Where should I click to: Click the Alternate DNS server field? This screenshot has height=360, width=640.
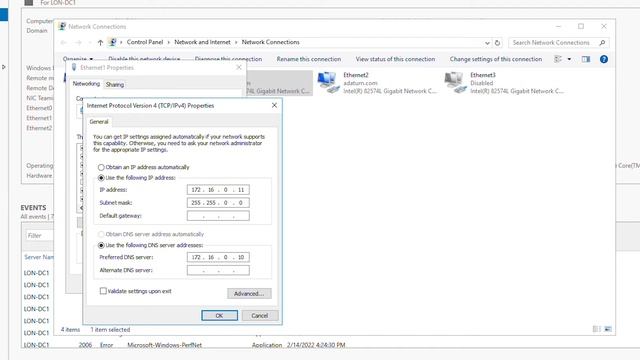point(218,270)
